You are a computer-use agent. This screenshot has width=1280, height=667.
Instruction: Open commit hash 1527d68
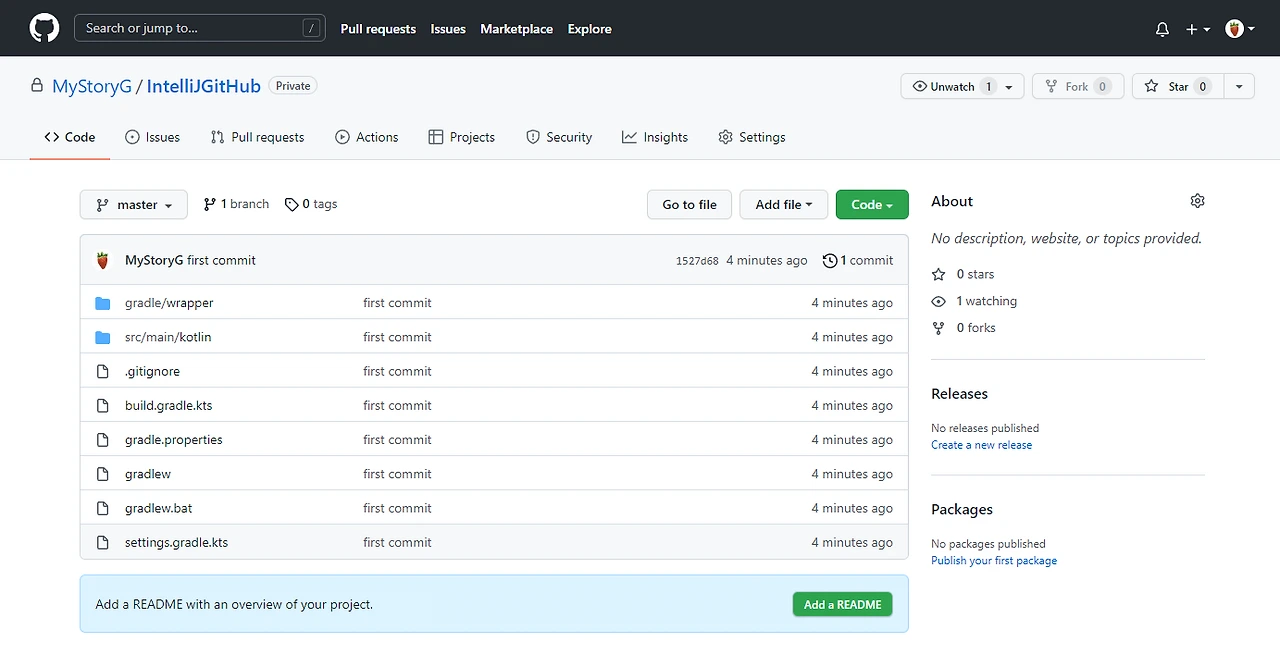(697, 261)
